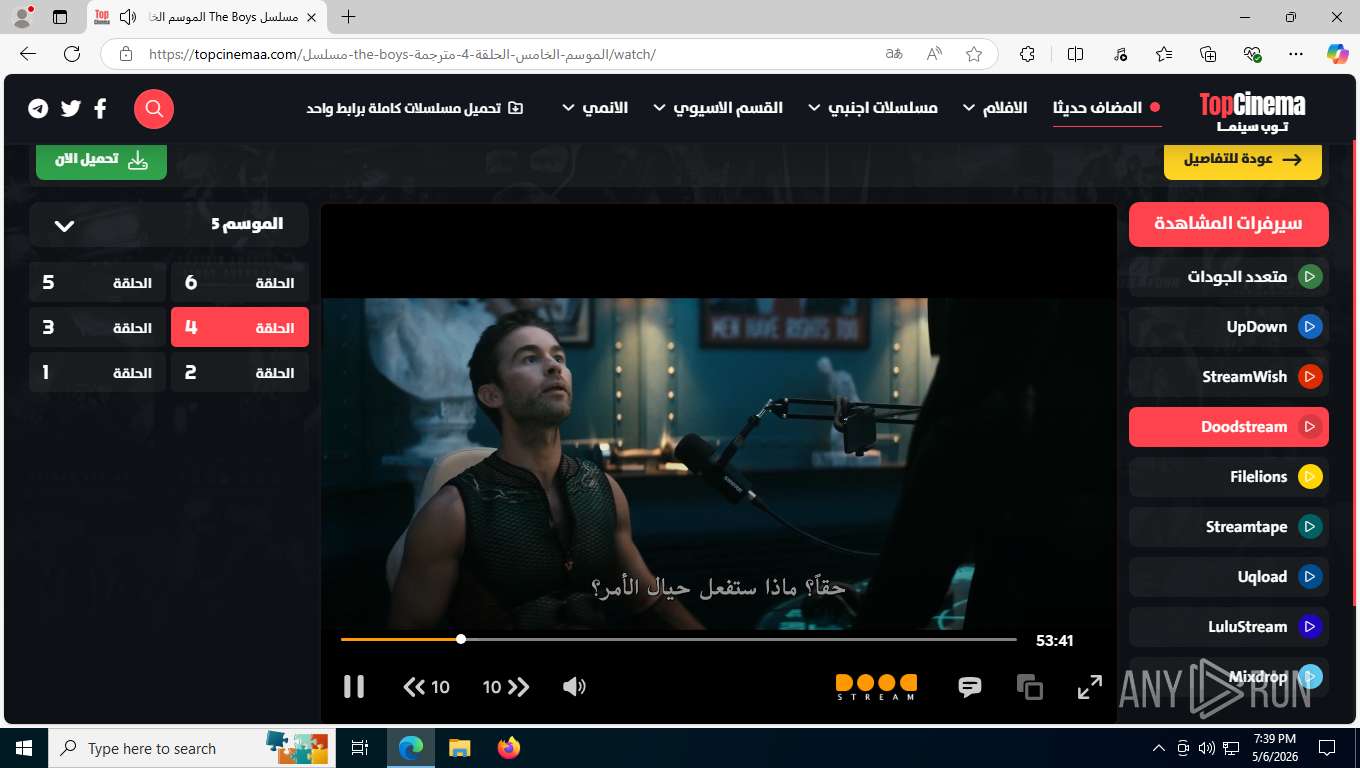Open browser essentials heart icon
Viewport: 1360px width, 768px height.
tap(1252, 54)
